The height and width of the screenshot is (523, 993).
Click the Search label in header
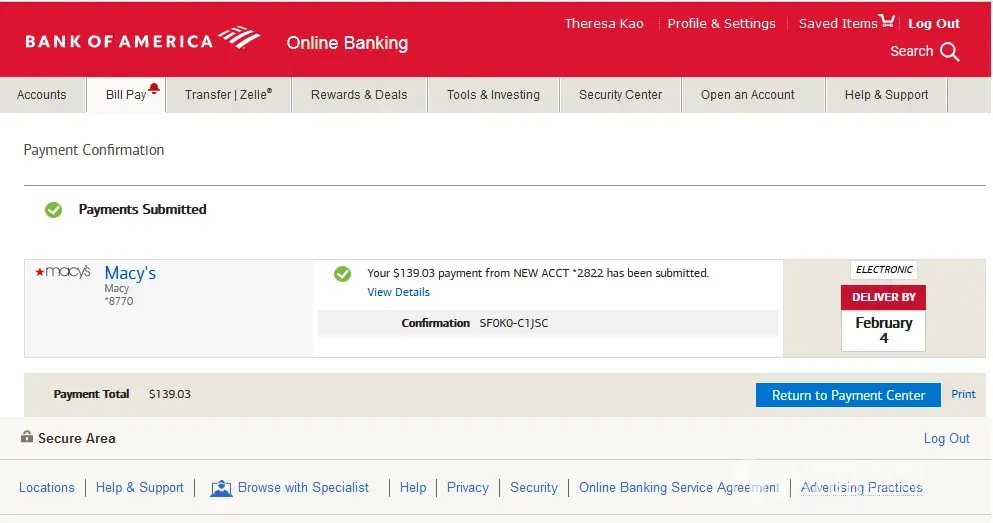click(911, 51)
